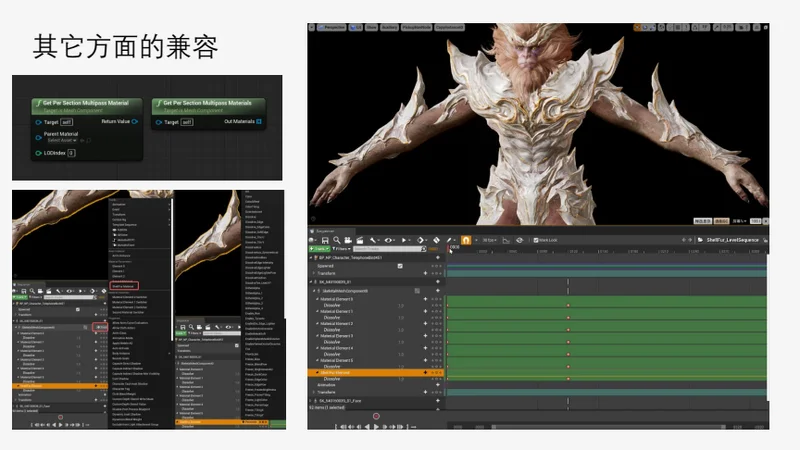
Task: Click the Auto-key diamond icon
Action: pos(437,240)
